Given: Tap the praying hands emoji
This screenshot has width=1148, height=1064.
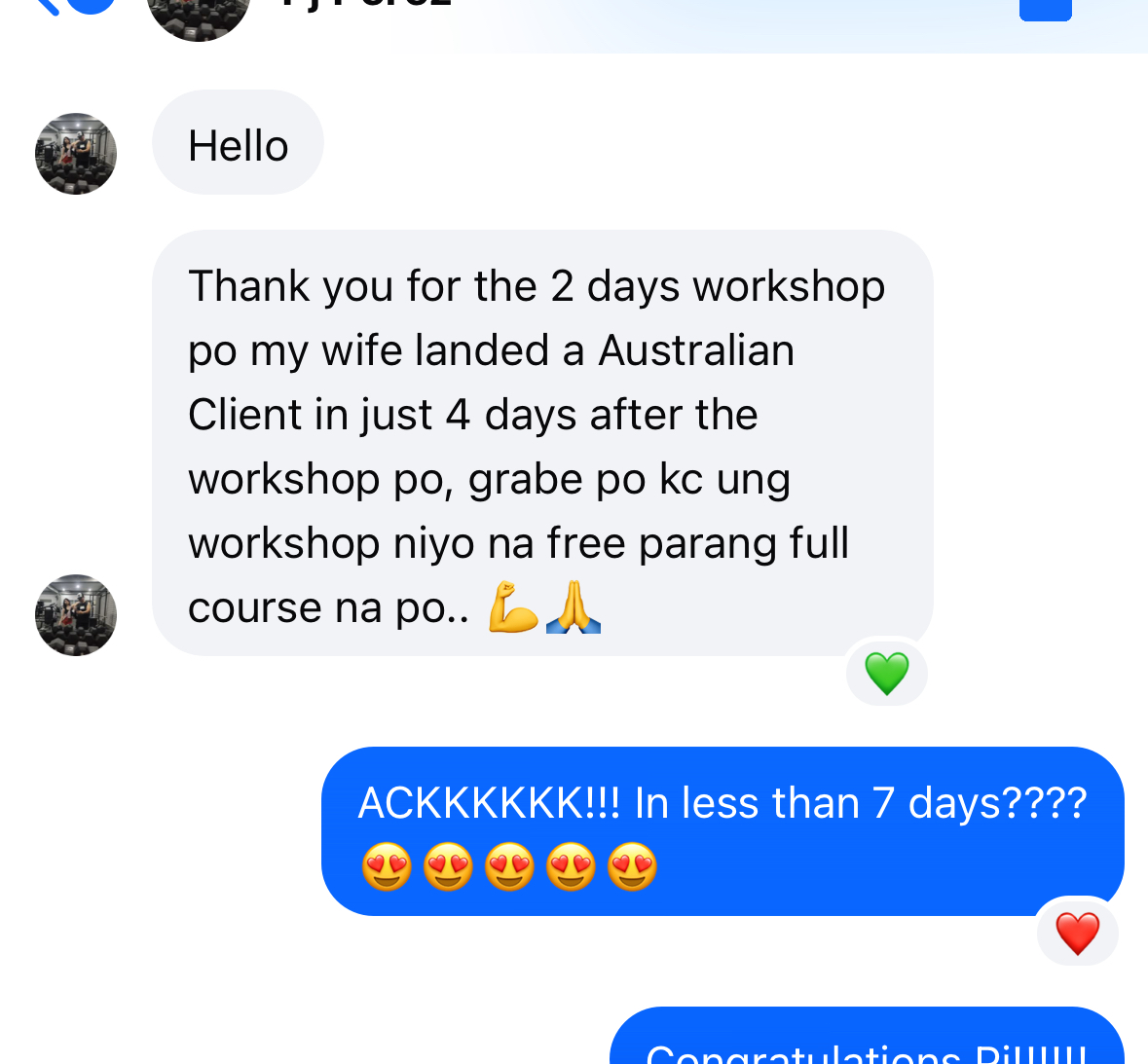Looking at the screenshot, I should coord(574,606).
